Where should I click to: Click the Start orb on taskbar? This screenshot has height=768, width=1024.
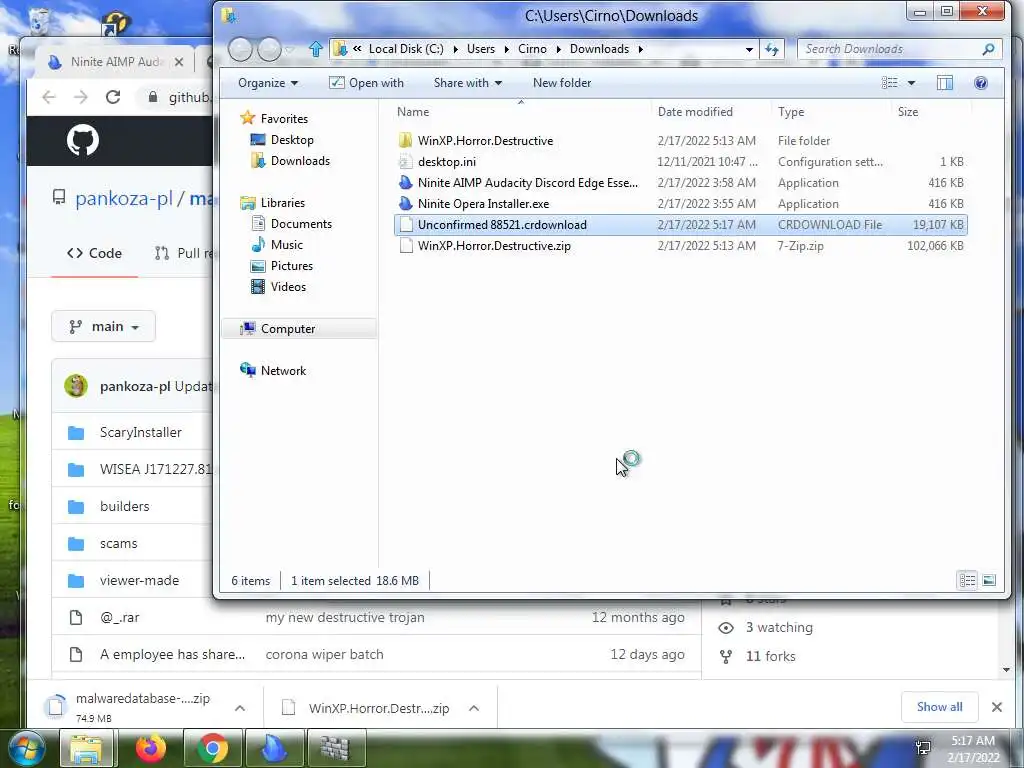coord(26,749)
